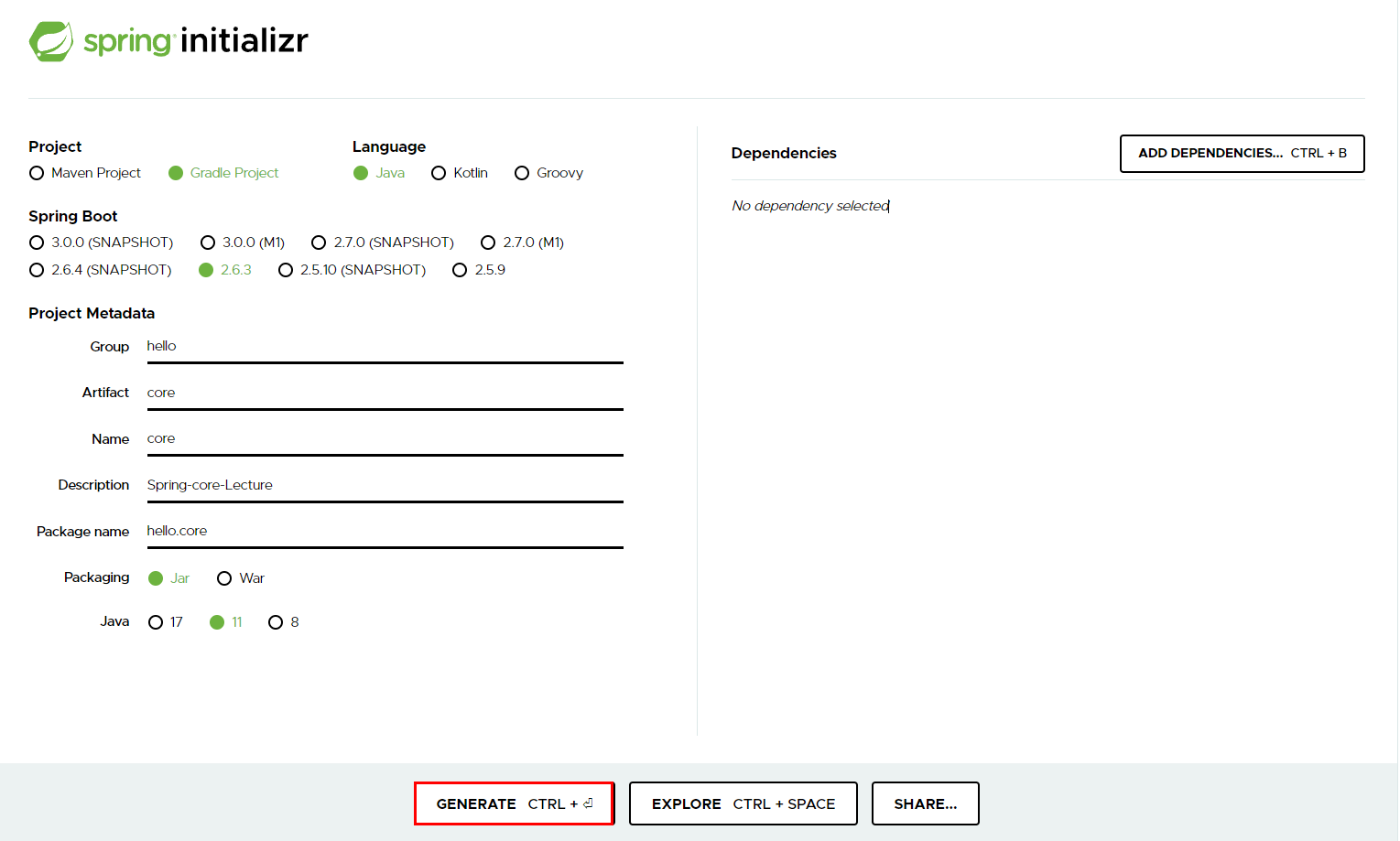Edit the Artifact input field
Viewport: 1400px width, 841px height.
tap(385, 394)
